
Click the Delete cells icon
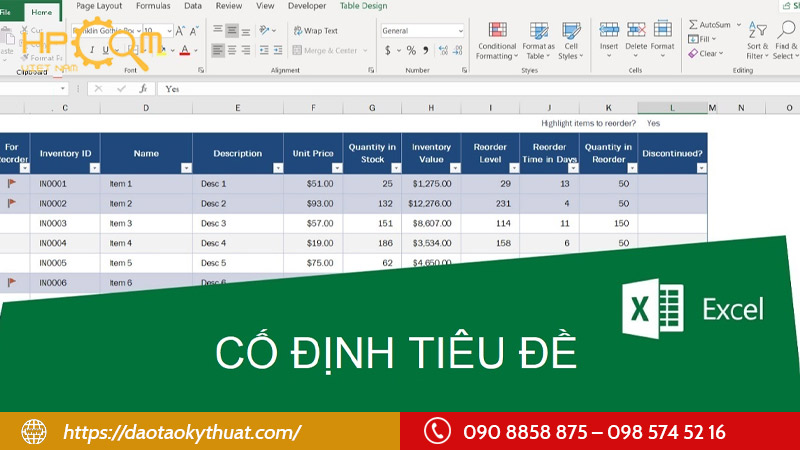pos(636,30)
